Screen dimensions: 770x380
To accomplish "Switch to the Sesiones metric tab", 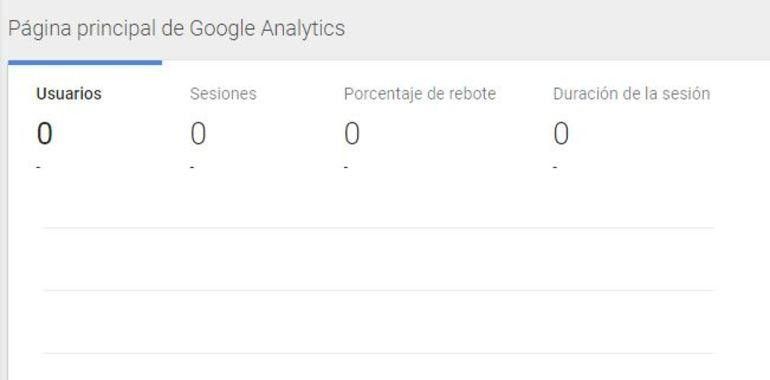I will click(223, 93).
